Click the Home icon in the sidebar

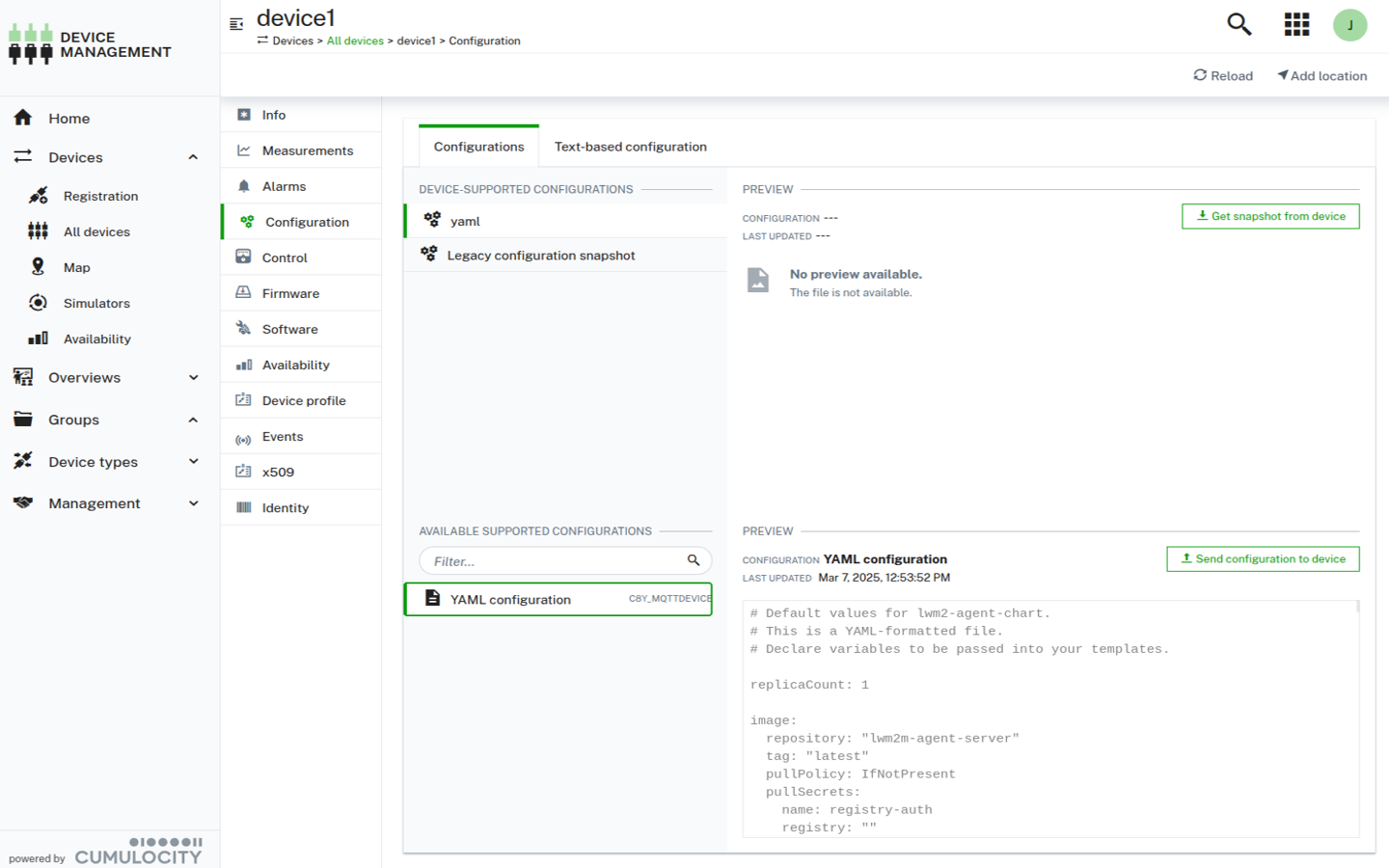(x=23, y=118)
